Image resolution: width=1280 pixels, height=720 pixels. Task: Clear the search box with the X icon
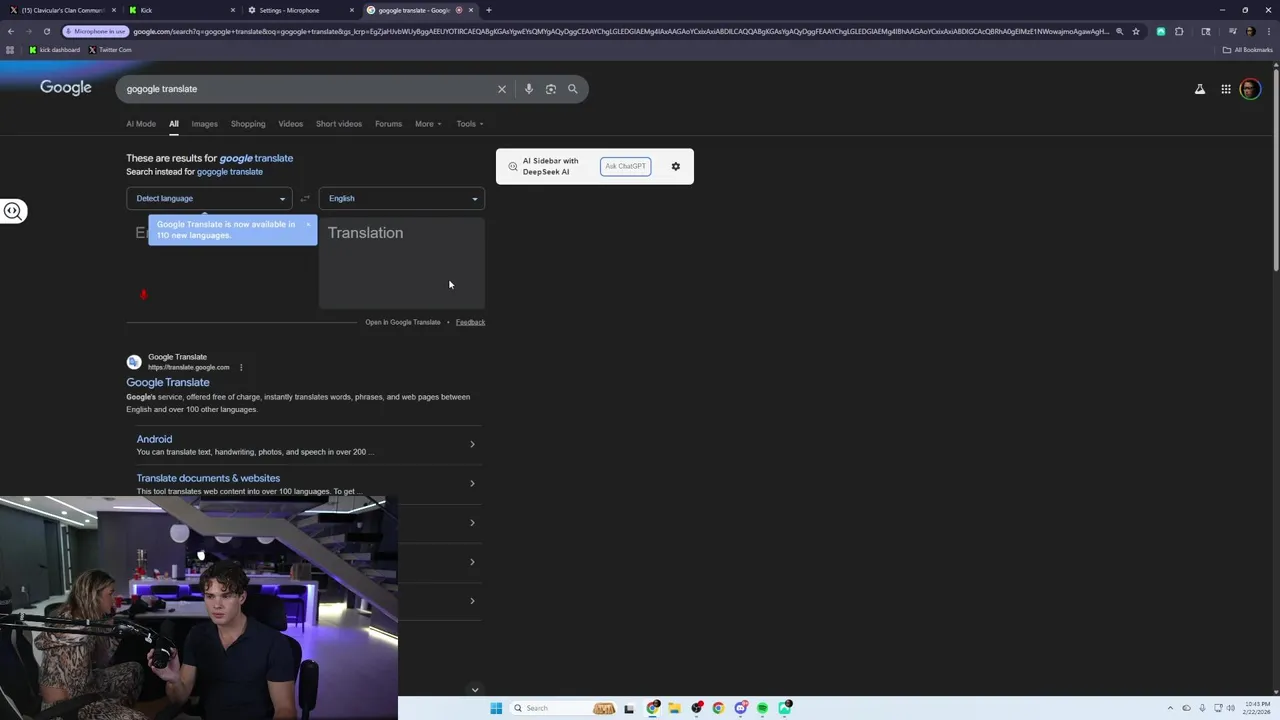(x=502, y=89)
